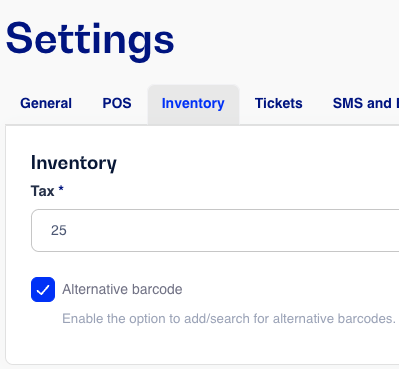Open the POS tab
The image size is (399, 369).
tap(117, 103)
